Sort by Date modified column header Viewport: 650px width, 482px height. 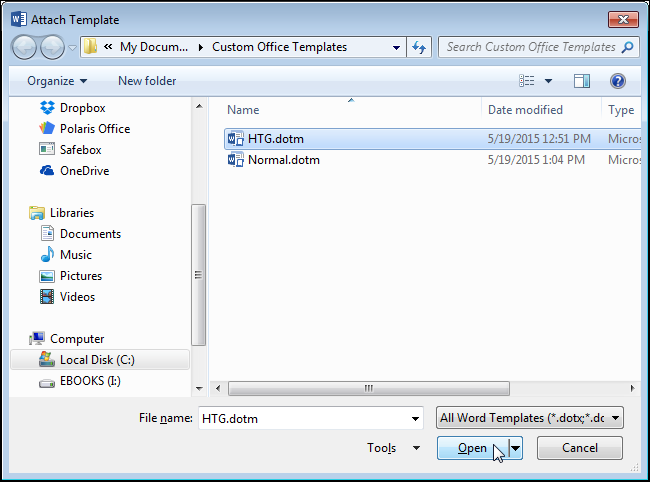click(525, 110)
